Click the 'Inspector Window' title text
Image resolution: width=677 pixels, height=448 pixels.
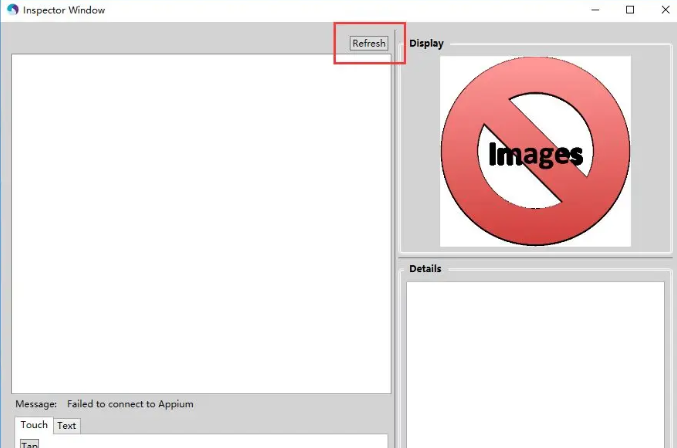pos(64,10)
